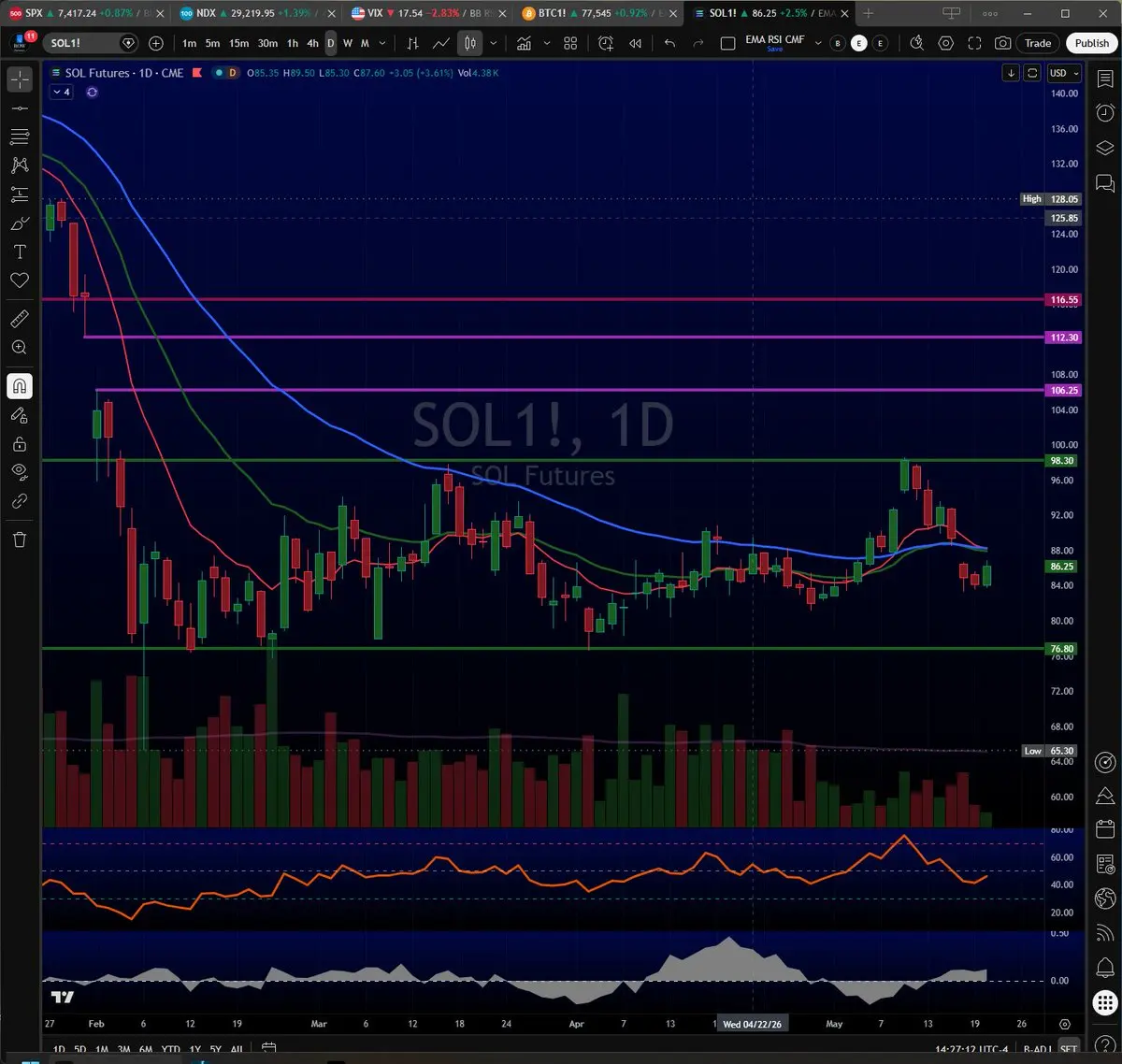Click the red flag next to SOL Futures
This screenshot has height=1064, width=1122.
pyautogui.click(x=197, y=73)
